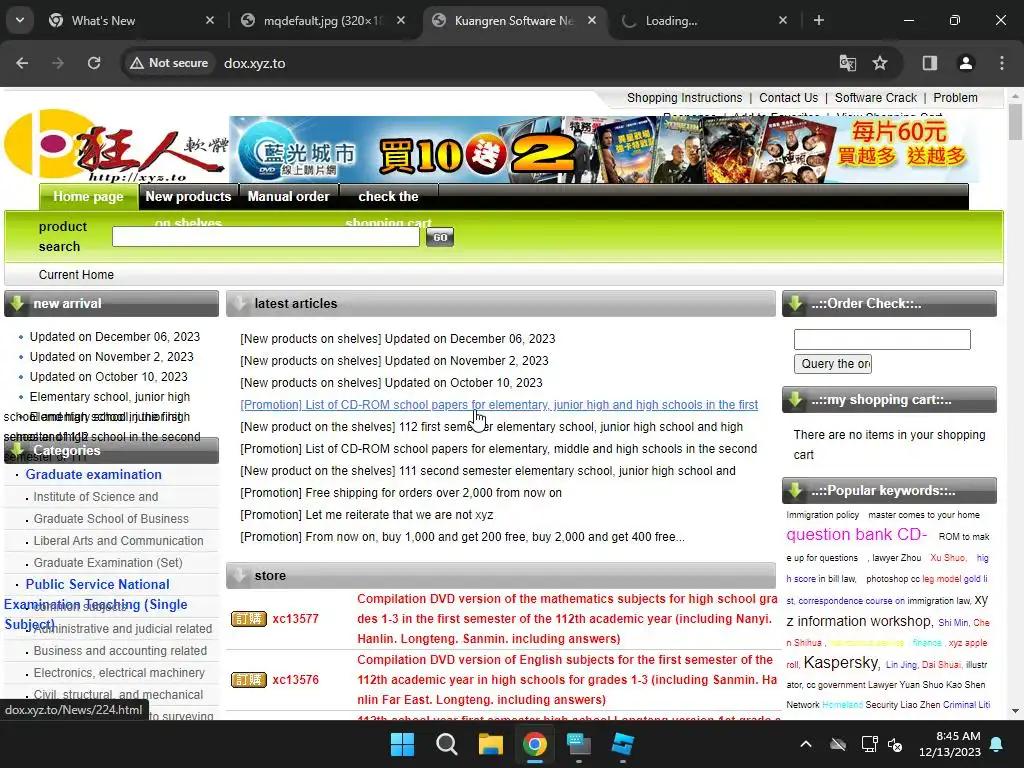Open the Windows Start menu
Image resolution: width=1024 pixels, height=768 pixels.
tap(402, 744)
